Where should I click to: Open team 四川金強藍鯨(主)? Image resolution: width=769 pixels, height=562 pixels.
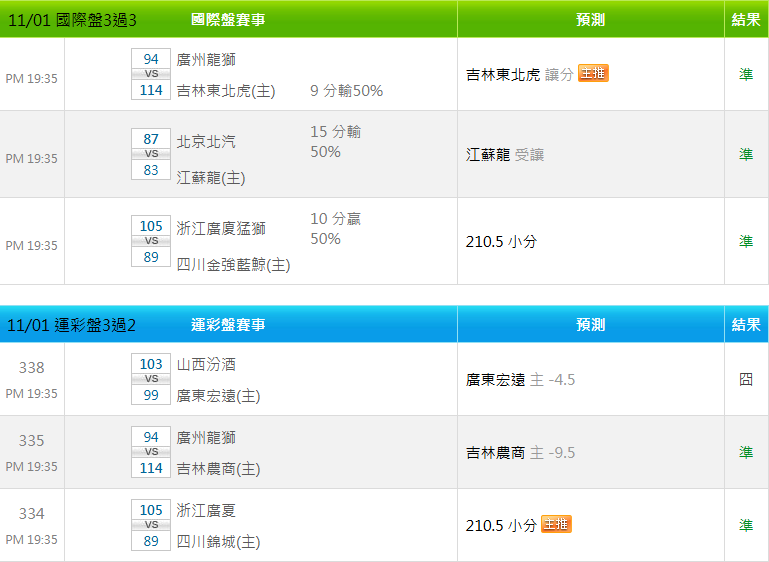coord(233,265)
